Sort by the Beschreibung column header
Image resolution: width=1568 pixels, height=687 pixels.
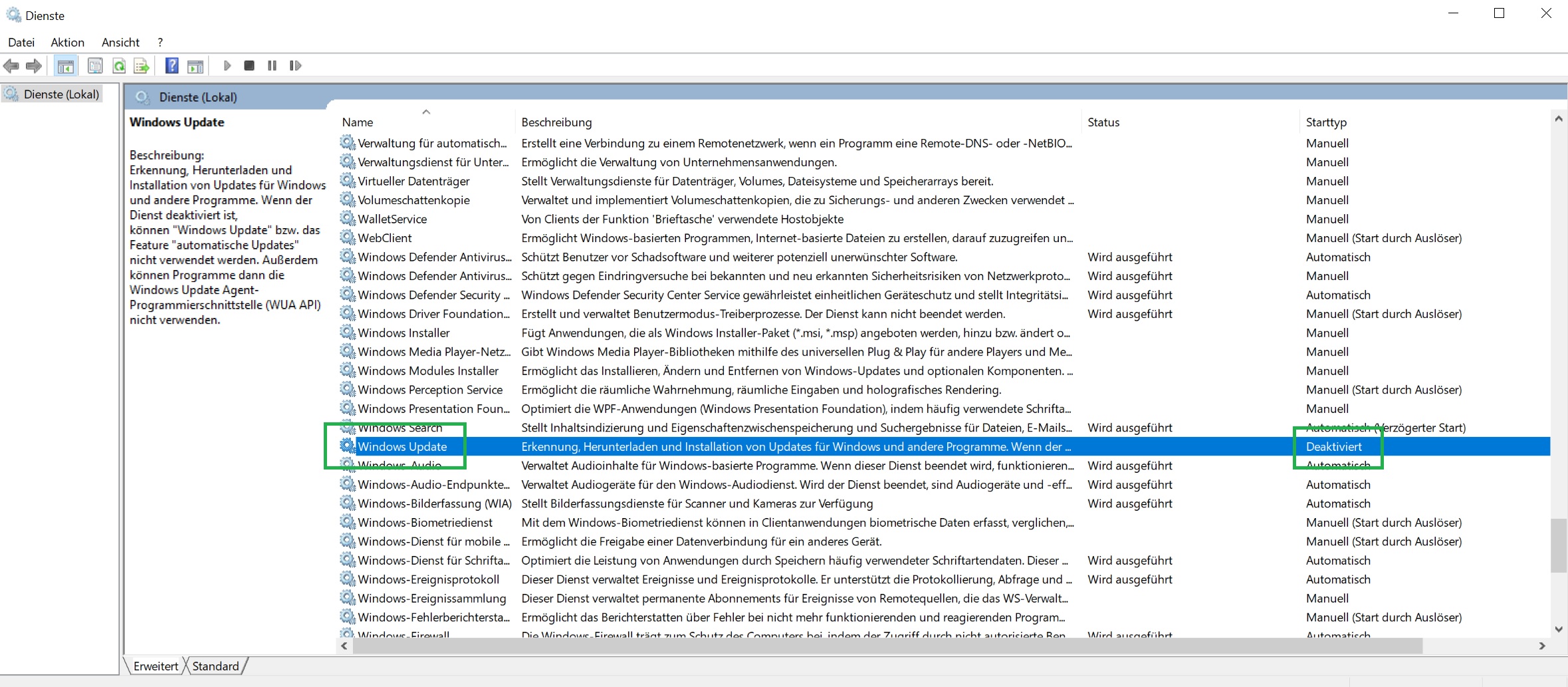pyautogui.click(x=798, y=122)
